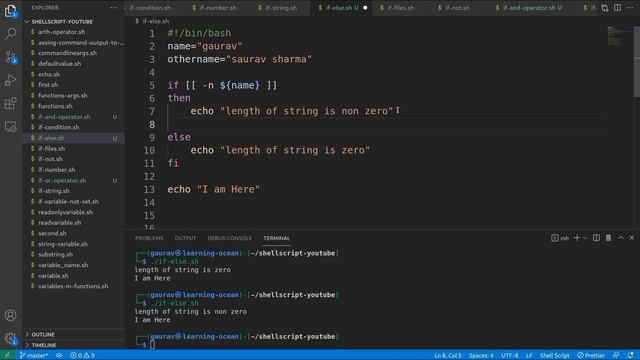Switch to the if-and-operator.sh tab
Image resolution: width=640 pixels, height=360 pixels.
point(529,8)
